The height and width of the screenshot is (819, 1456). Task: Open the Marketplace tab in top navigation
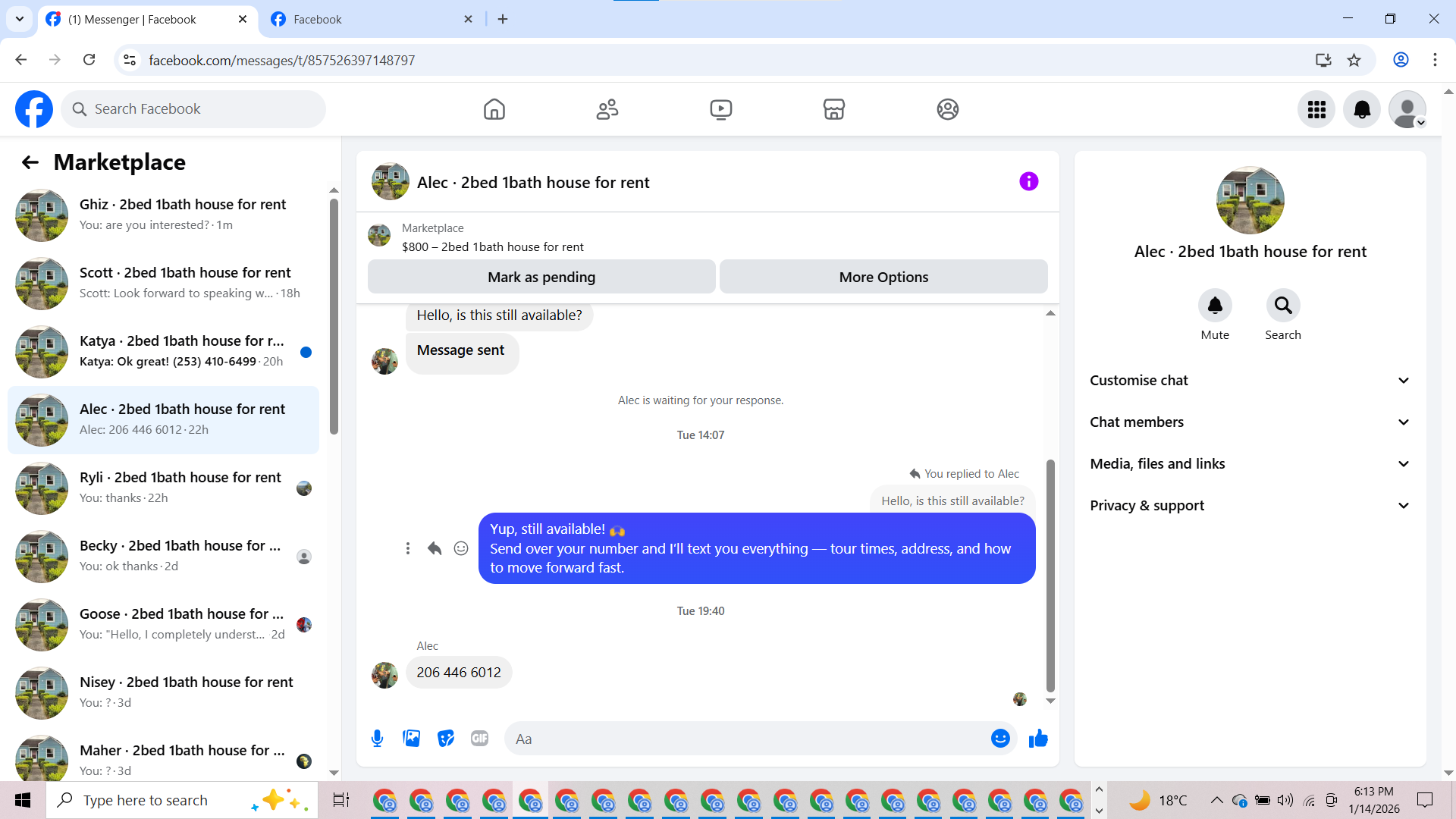(x=833, y=109)
